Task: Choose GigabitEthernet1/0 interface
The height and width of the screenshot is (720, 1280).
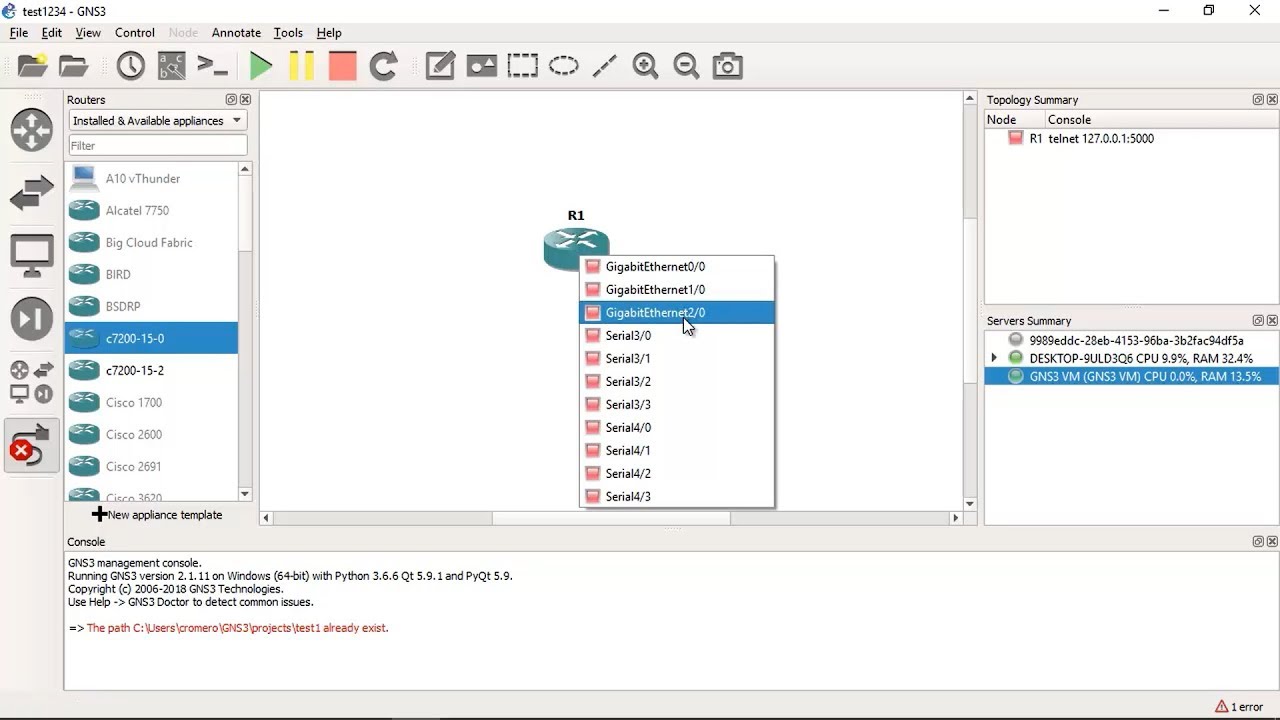Action: [x=677, y=290]
